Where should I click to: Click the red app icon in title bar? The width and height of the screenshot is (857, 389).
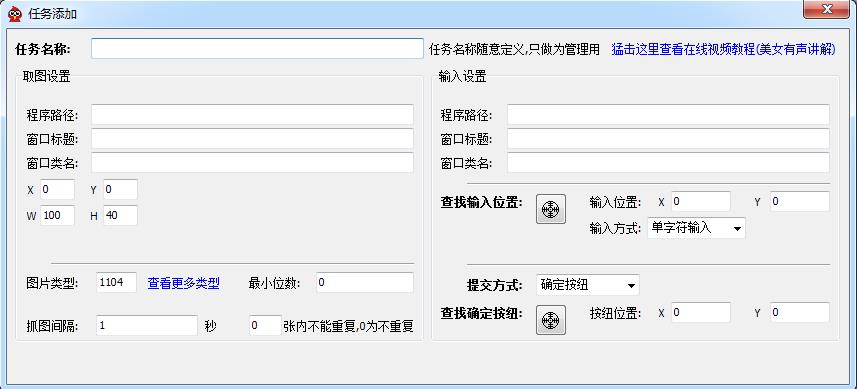click(x=15, y=14)
